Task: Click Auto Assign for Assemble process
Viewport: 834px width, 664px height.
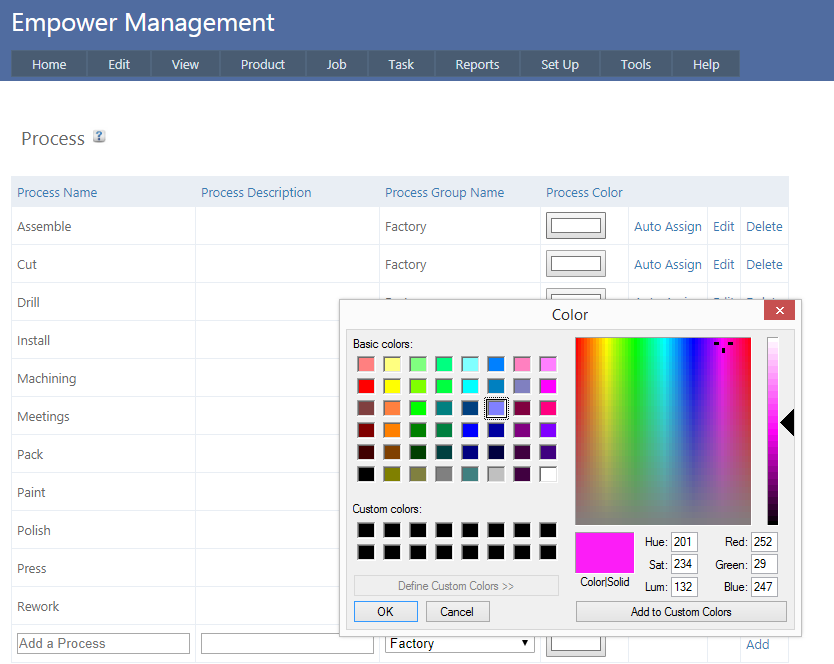Action: coord(668,227)
